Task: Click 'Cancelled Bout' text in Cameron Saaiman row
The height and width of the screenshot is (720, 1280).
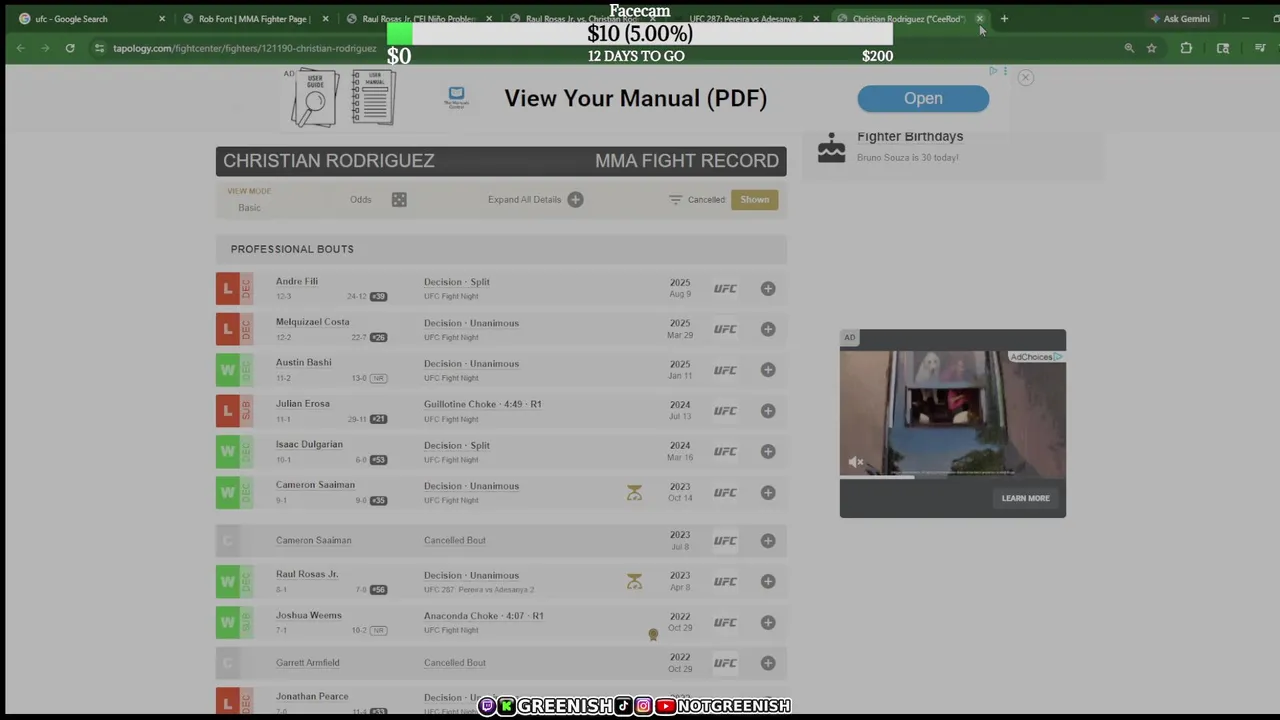Action: pyautogui.click(x=455, y=541)
